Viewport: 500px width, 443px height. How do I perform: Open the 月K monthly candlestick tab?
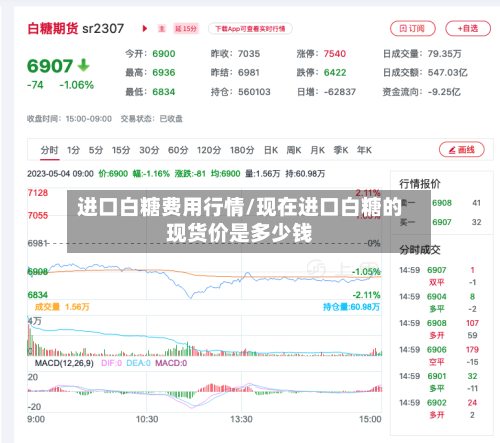tap(317, 150)
